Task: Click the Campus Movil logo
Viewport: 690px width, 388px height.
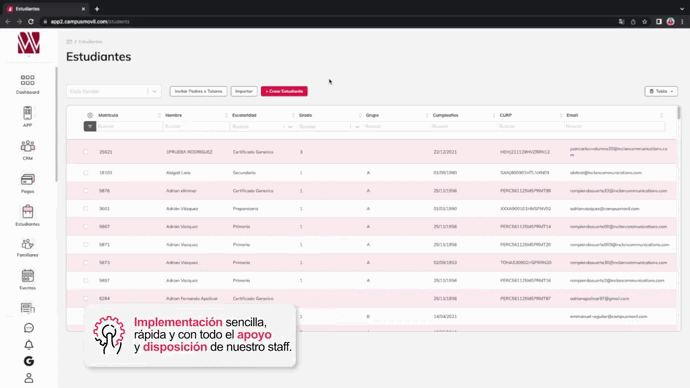Action: click(x=29, y=43)
